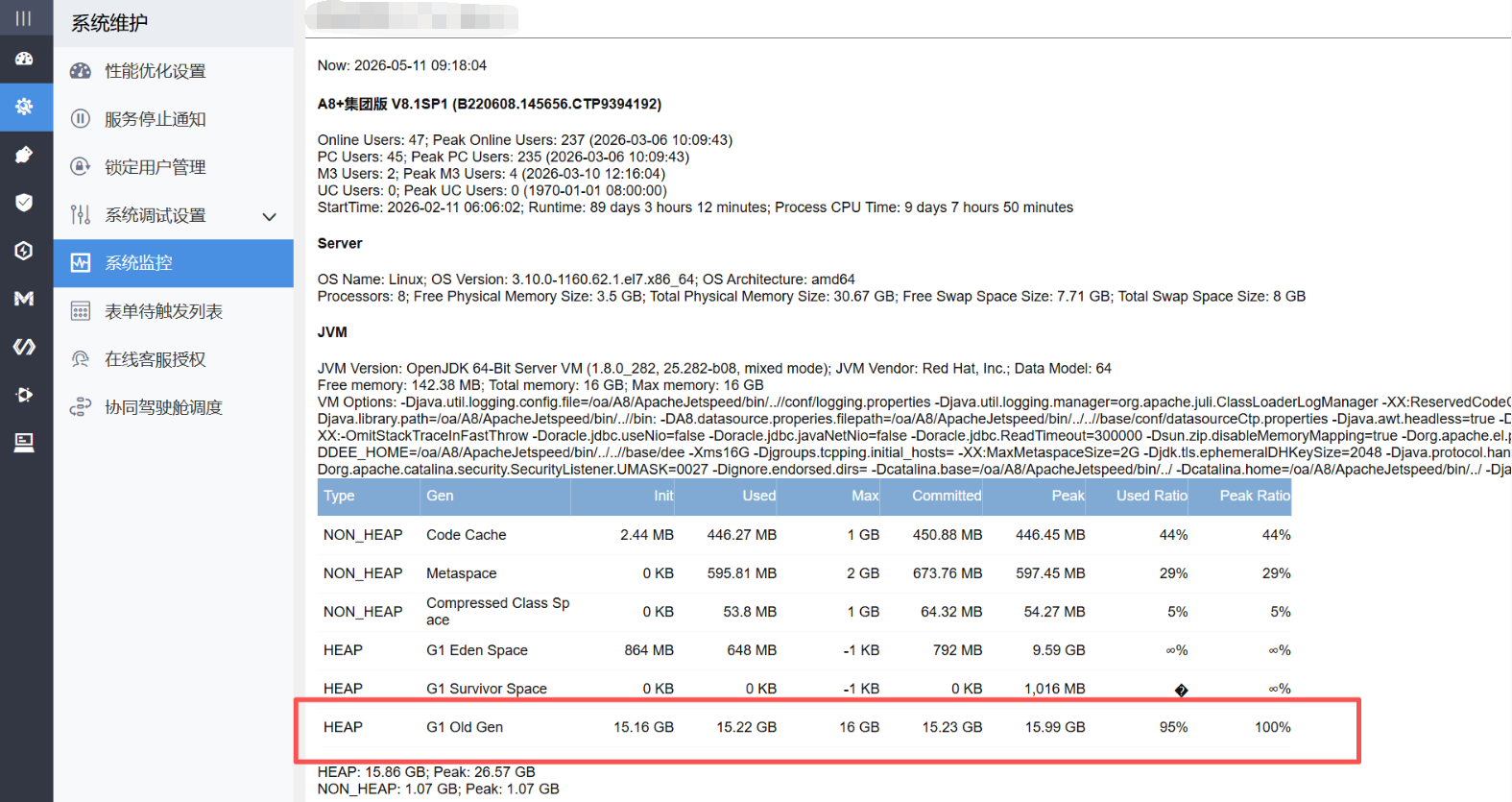Viewport: 1512px width, 802px height.
Task: Select the G1 Old Gen cell
Action: [x=465, y=727]
